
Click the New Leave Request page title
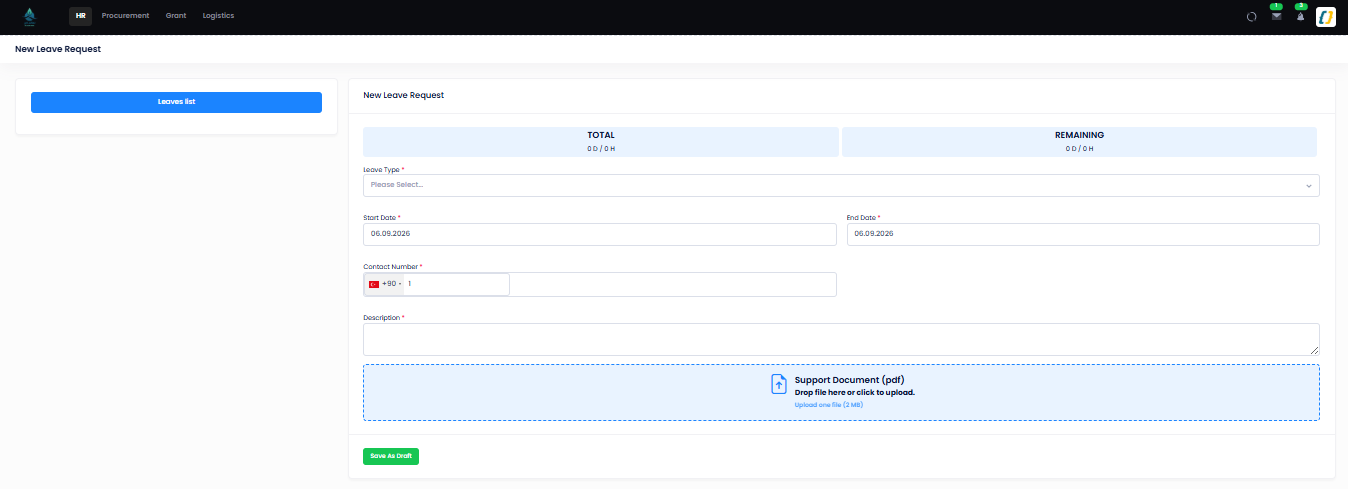[x=58, y=49]
